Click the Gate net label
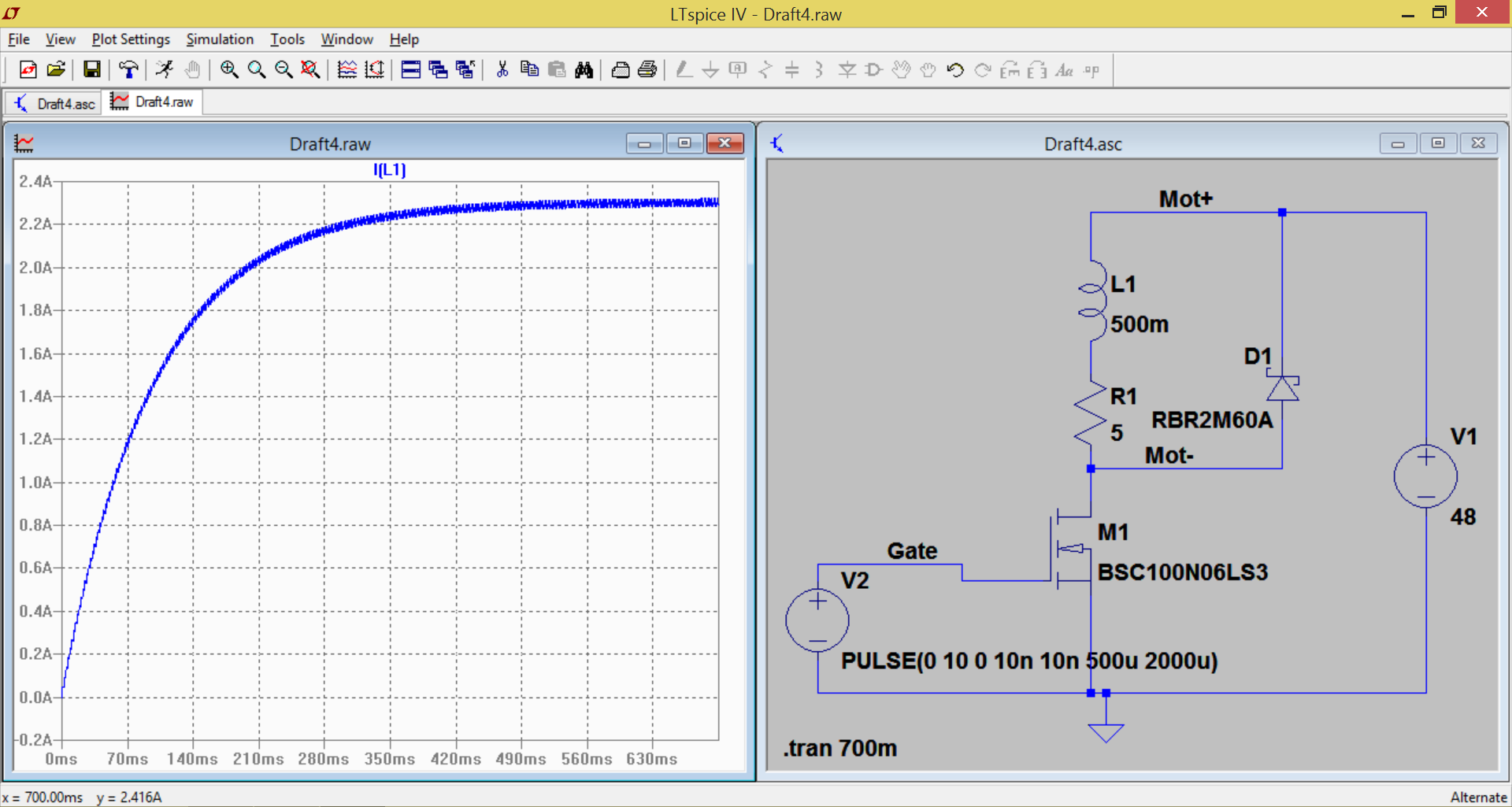Image resolution: width=1512 pixels, height=807 pixels. point(912,551)
